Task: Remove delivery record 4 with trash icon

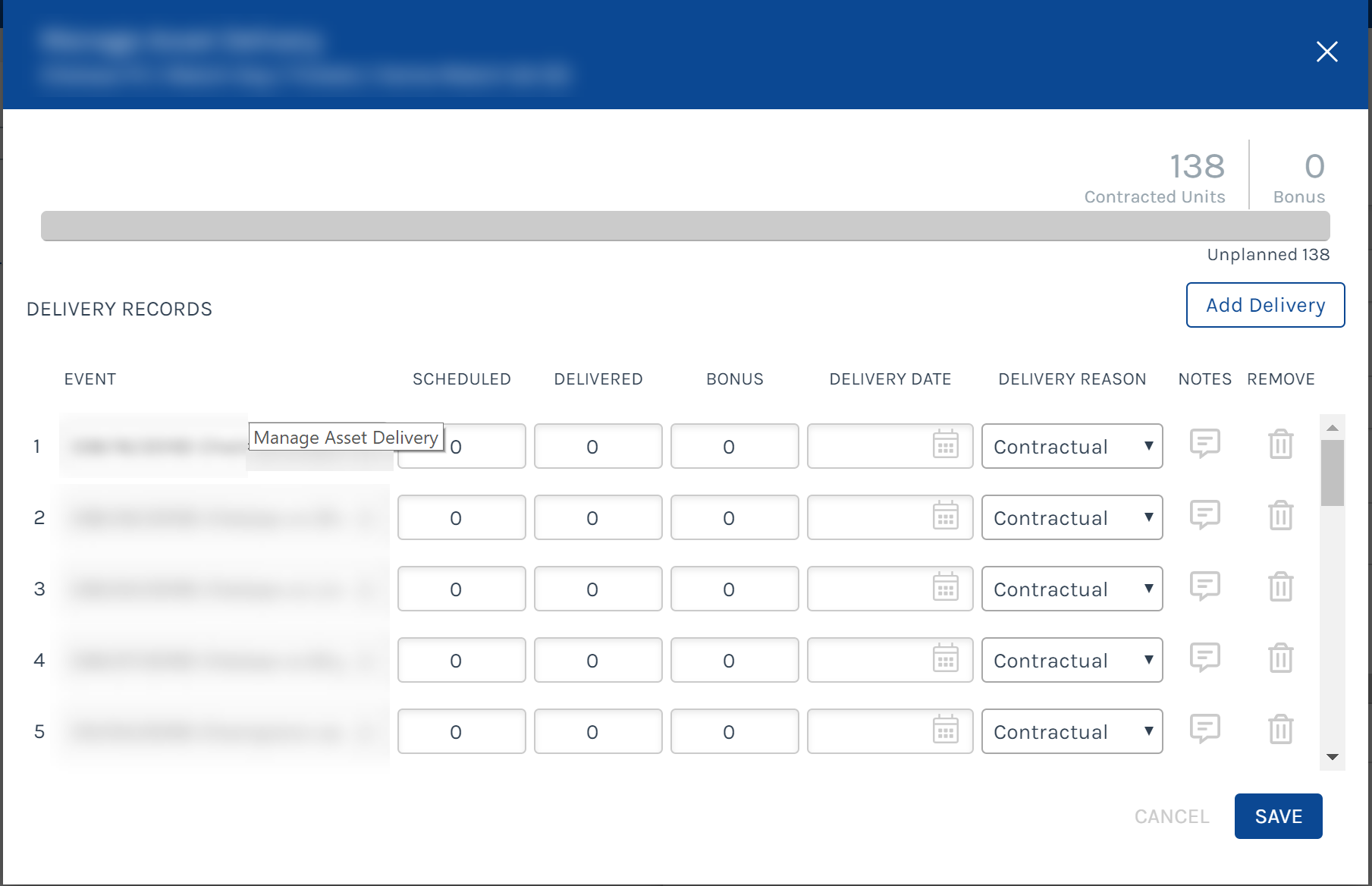Action: pyautogui.click(x=1280, y=658)
